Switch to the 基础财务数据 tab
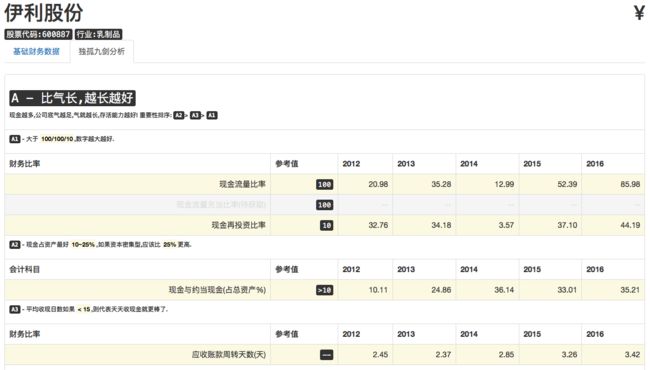The width and height of the screenshot is (650, 370). tap(36, 51)
